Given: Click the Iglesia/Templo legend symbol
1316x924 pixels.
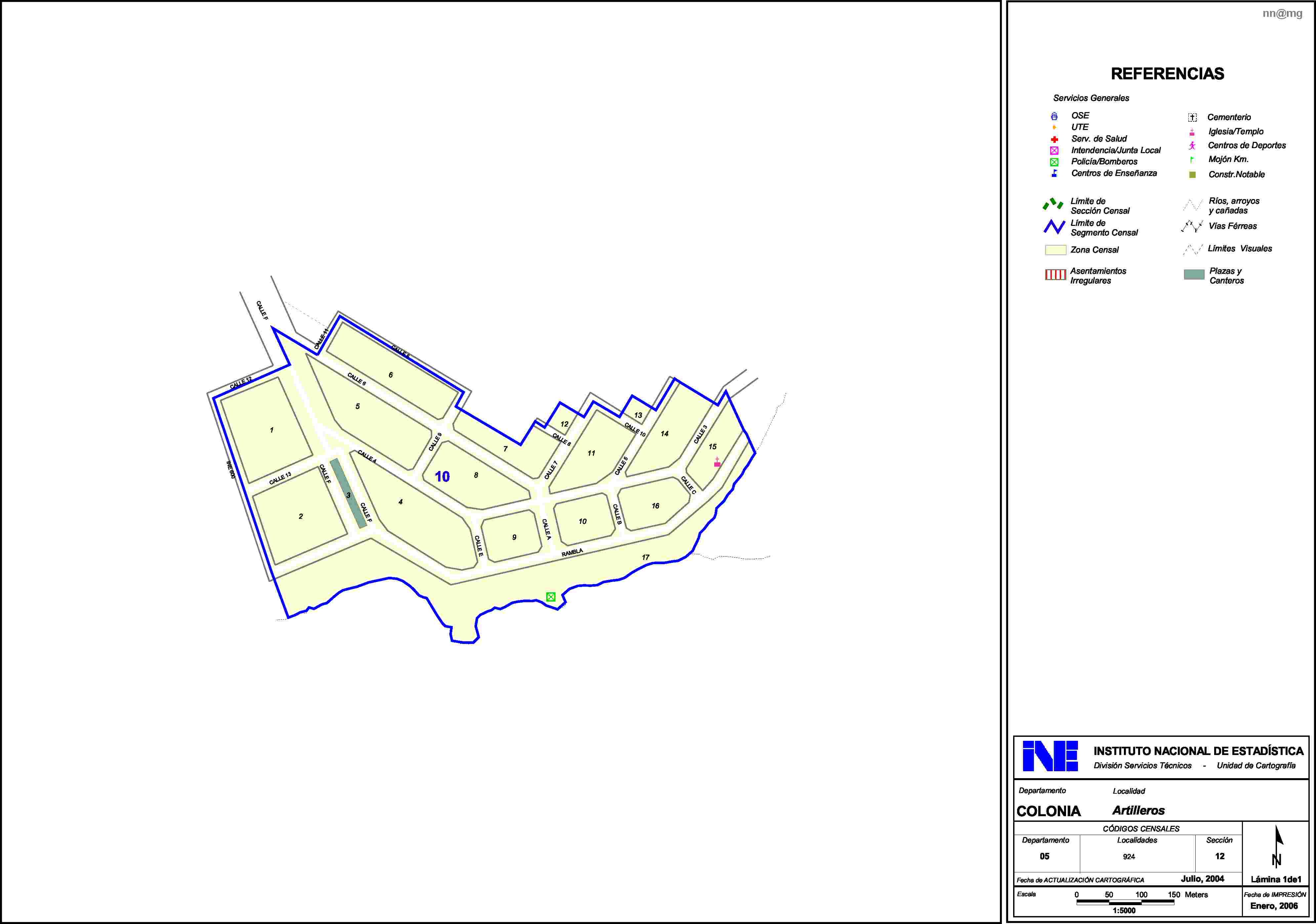Looking at the screenshot, I should coord(1192,132).
